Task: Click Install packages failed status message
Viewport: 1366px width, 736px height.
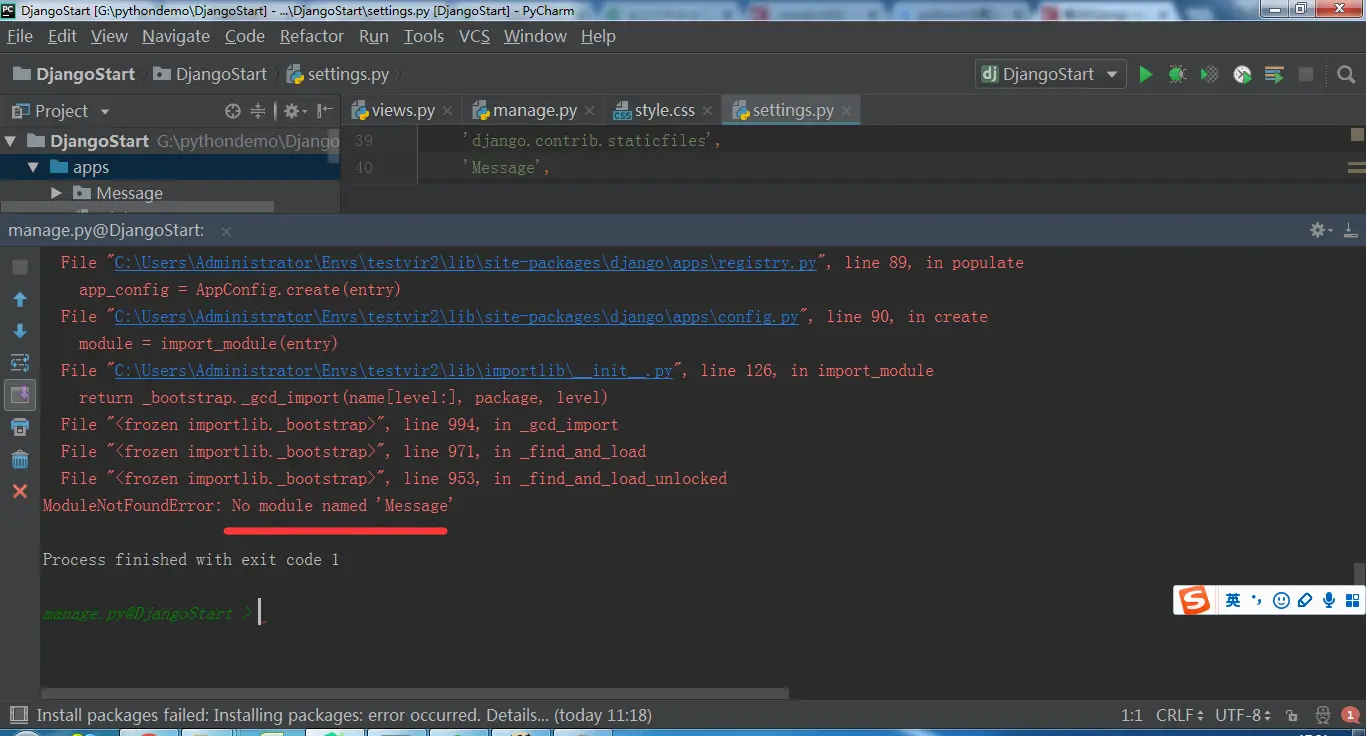Action: (x=344, y=715)
